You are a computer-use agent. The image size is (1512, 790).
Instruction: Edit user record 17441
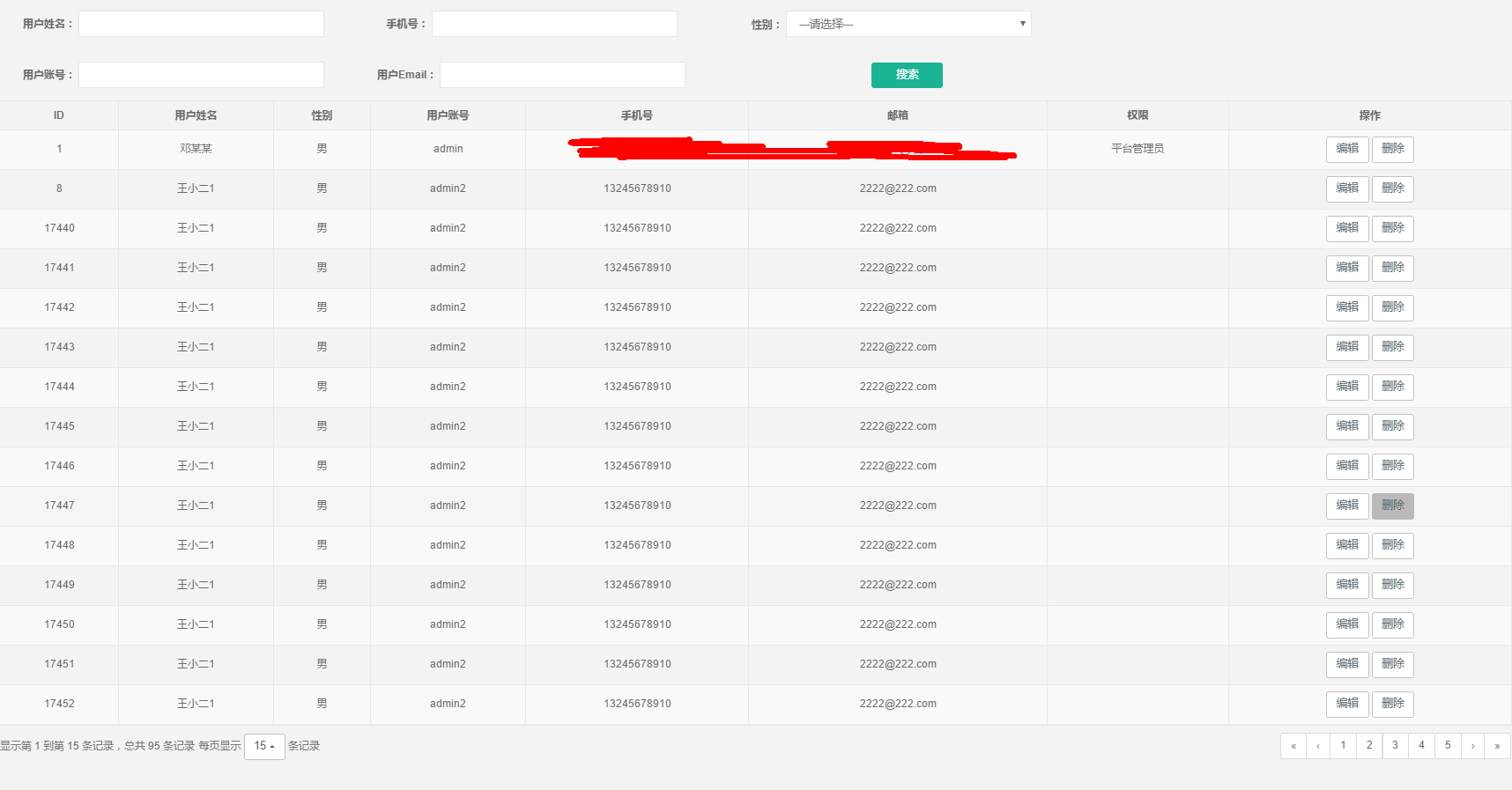[x=1347, y=268]
